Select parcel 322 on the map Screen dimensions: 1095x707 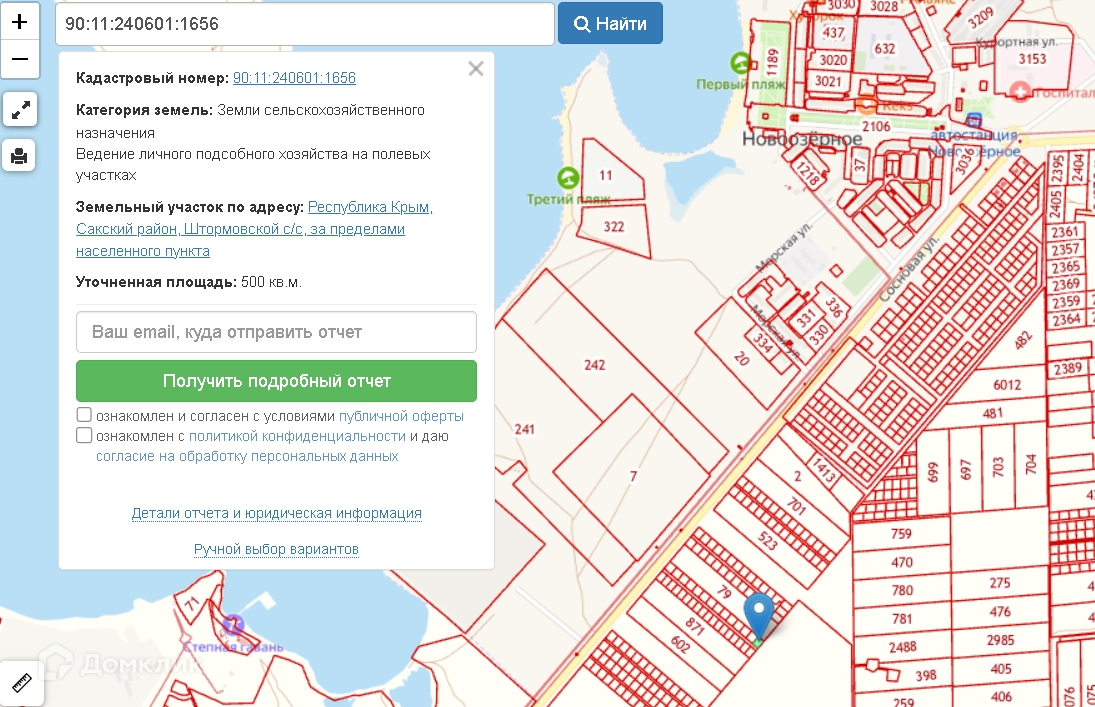(x=614, y=227)
